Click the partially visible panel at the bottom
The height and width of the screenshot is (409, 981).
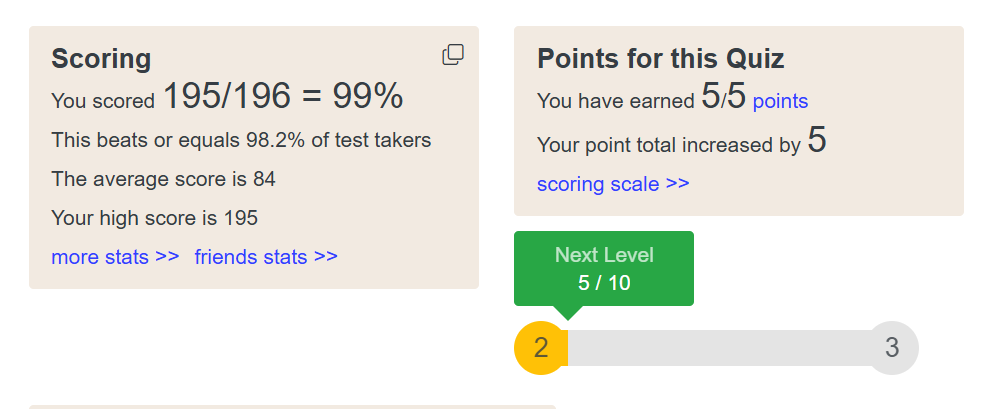coord(292,406)
